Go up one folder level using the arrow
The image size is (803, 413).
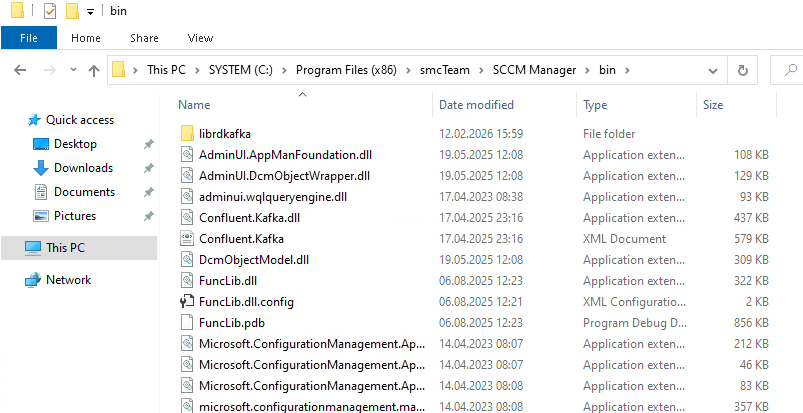[94, 70]
